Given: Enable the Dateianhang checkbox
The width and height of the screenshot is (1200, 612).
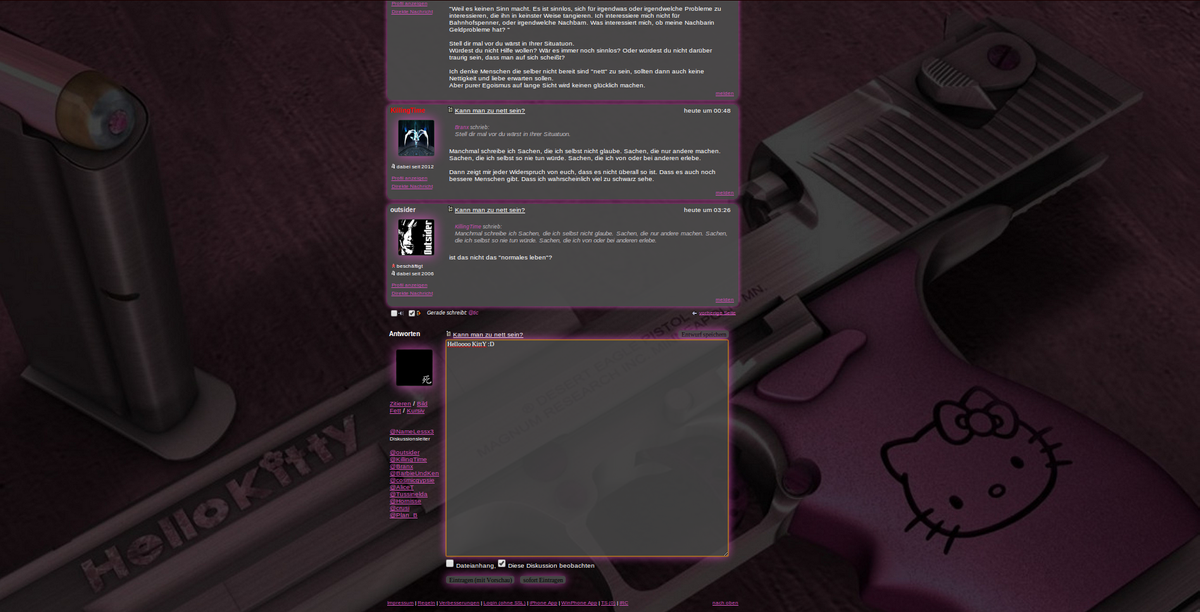Looking at the screenshot, I should click(450, 564).
